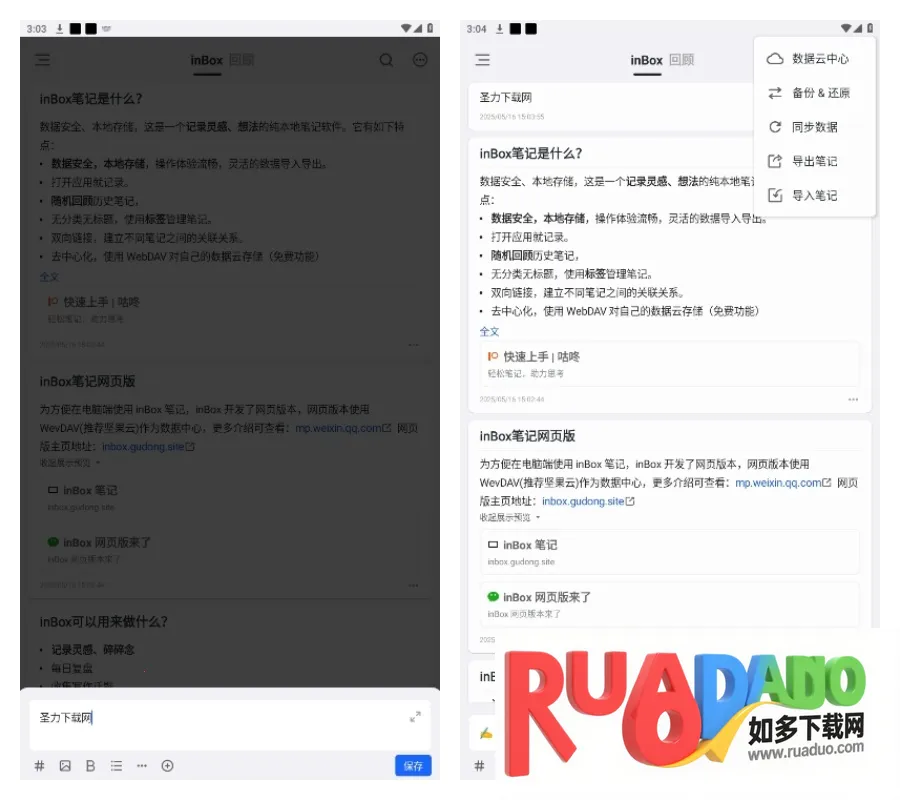
Task: Switch to inBox tab in left screen
Action: tap(207, 60)
